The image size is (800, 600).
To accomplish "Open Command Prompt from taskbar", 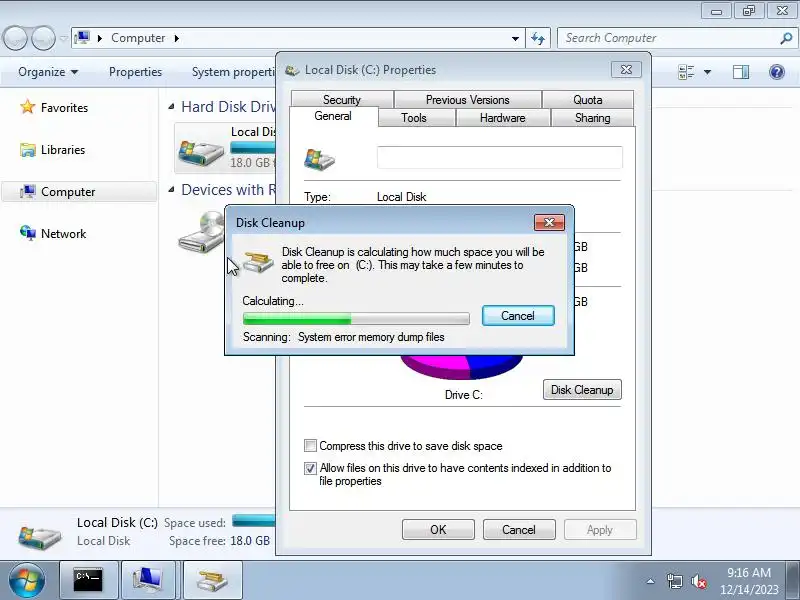I will click(88, 581).
